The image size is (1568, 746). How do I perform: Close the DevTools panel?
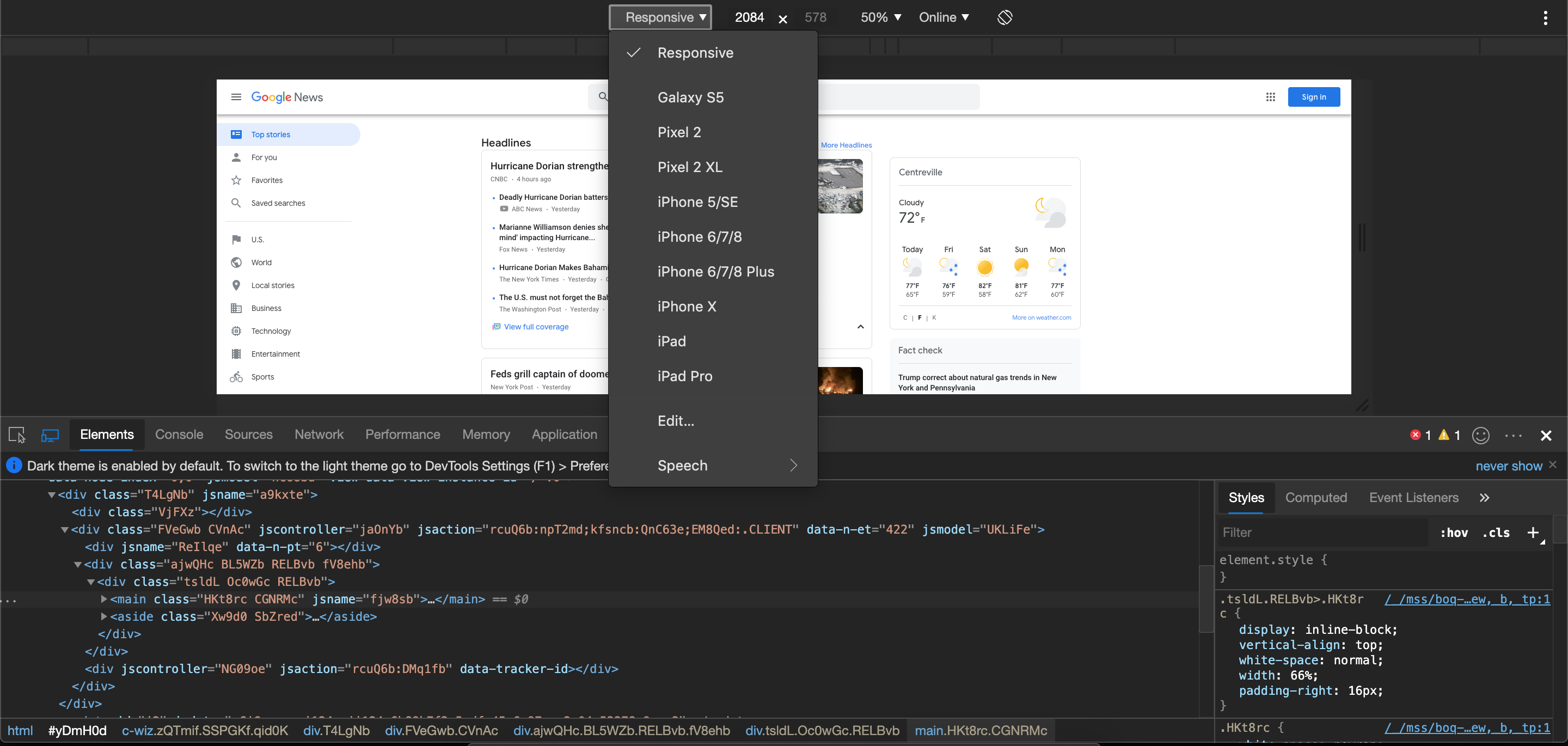tap(1546, 436)
